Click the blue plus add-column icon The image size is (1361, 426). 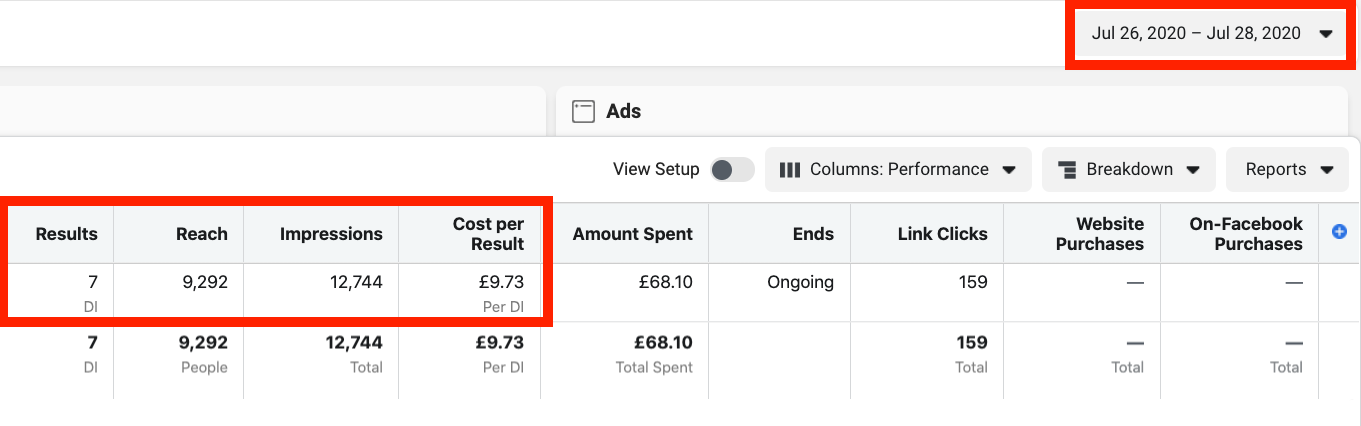[x=1340, y=232]
